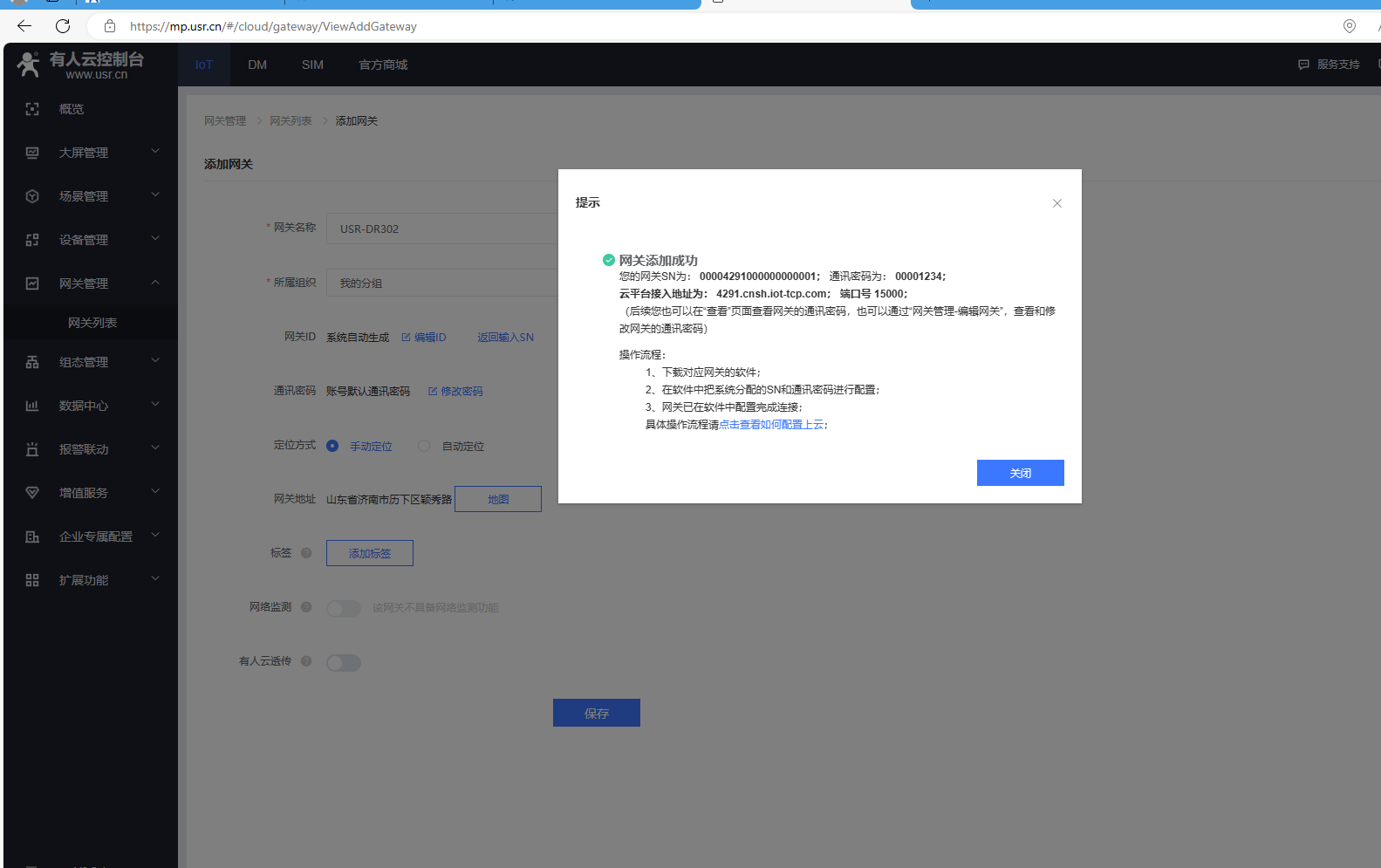Click the 场景管理 cube icon
Image resolution: width=1381 pixels, height=868 pixels.
click(32, 196)
